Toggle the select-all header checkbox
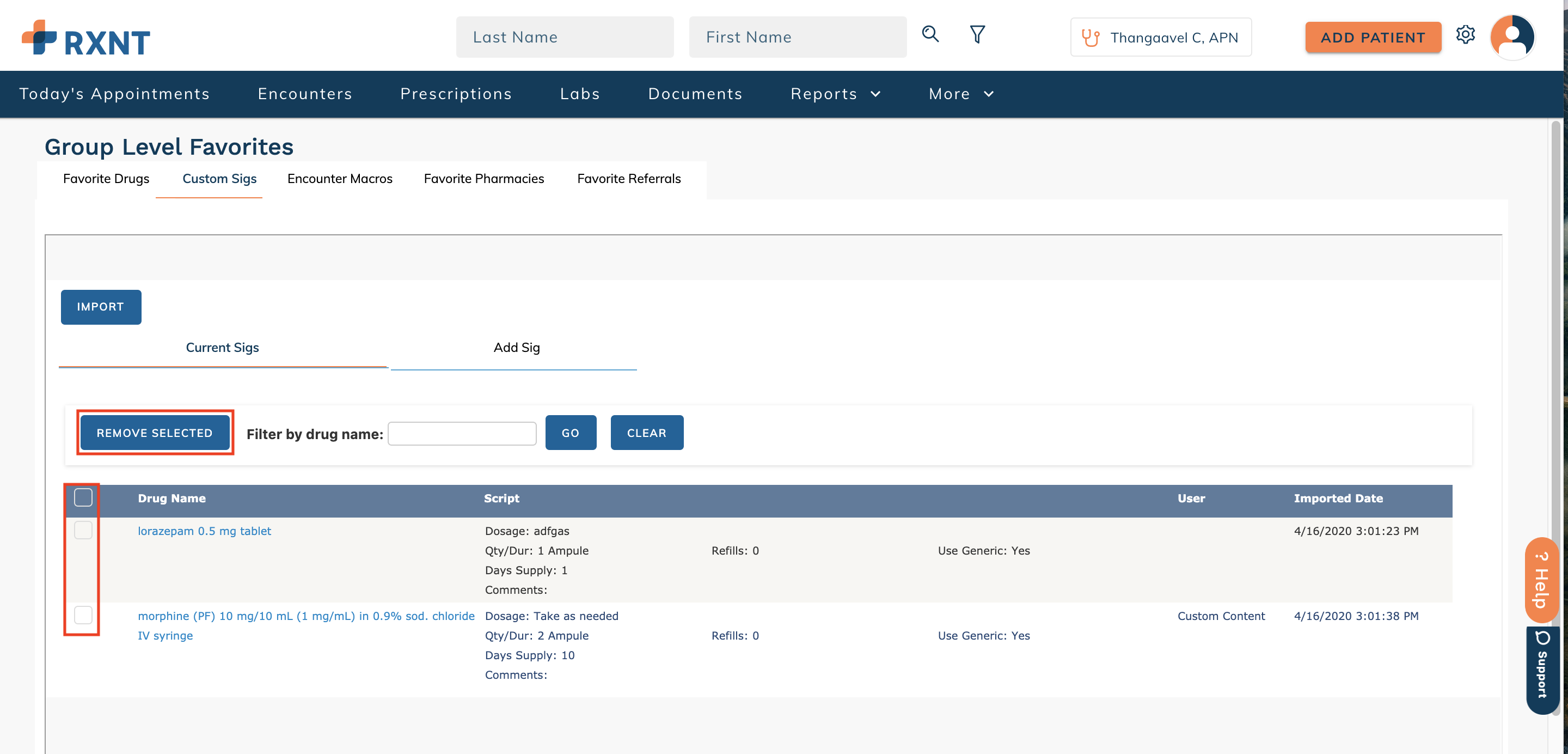Viewport: 1568px width, 754px height. (83, 497)
